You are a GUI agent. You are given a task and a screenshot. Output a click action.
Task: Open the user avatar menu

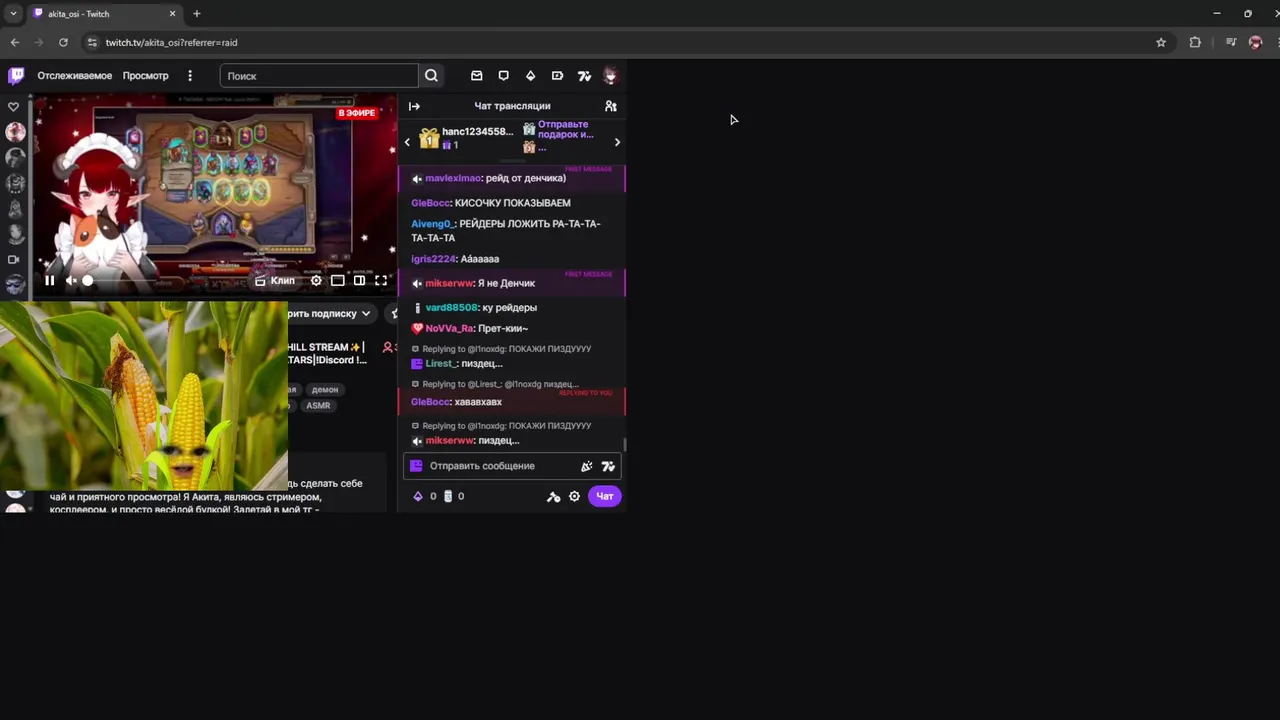610,76
